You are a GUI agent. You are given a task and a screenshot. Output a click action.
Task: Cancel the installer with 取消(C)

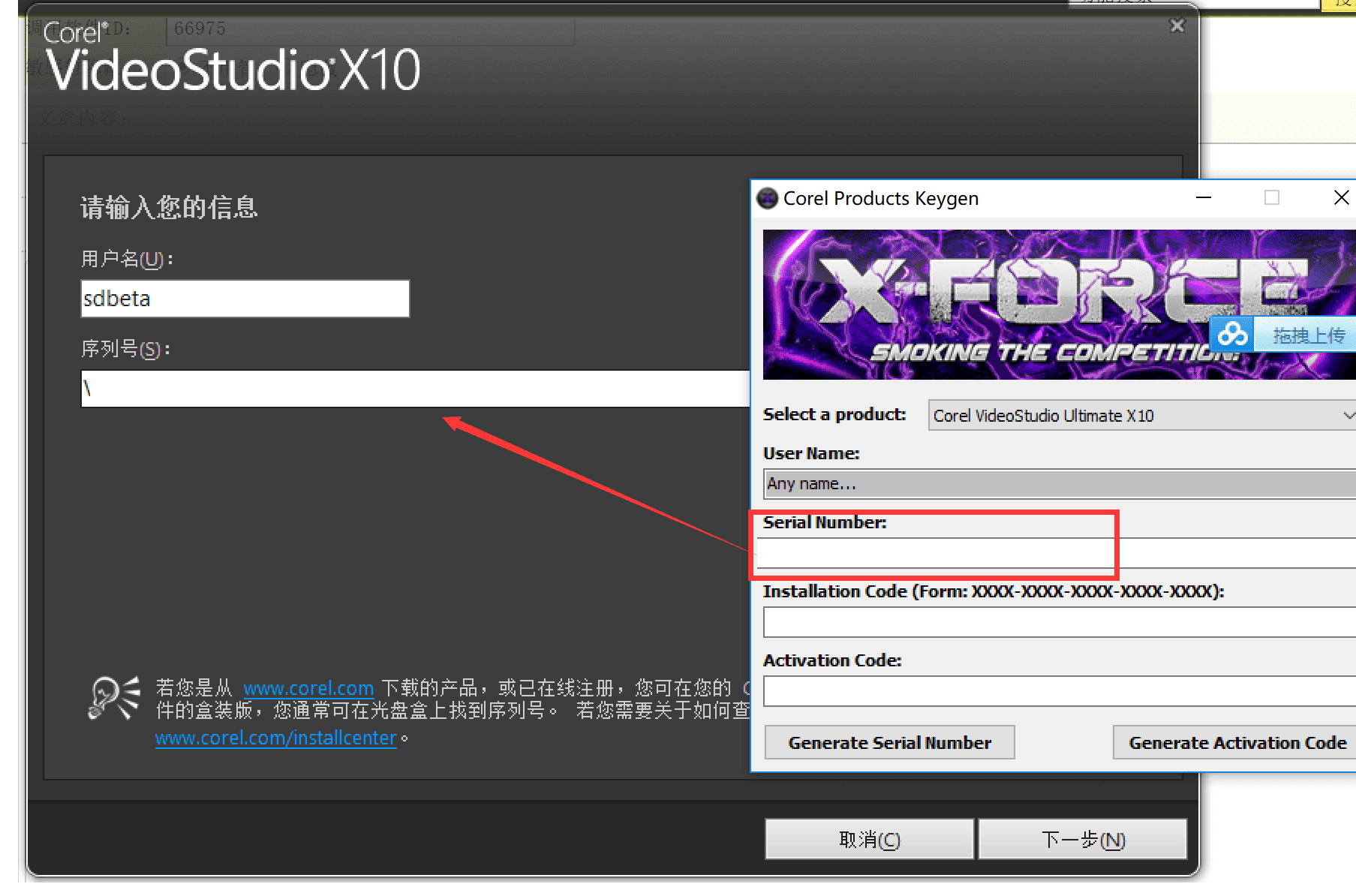(x=870, y=839)
